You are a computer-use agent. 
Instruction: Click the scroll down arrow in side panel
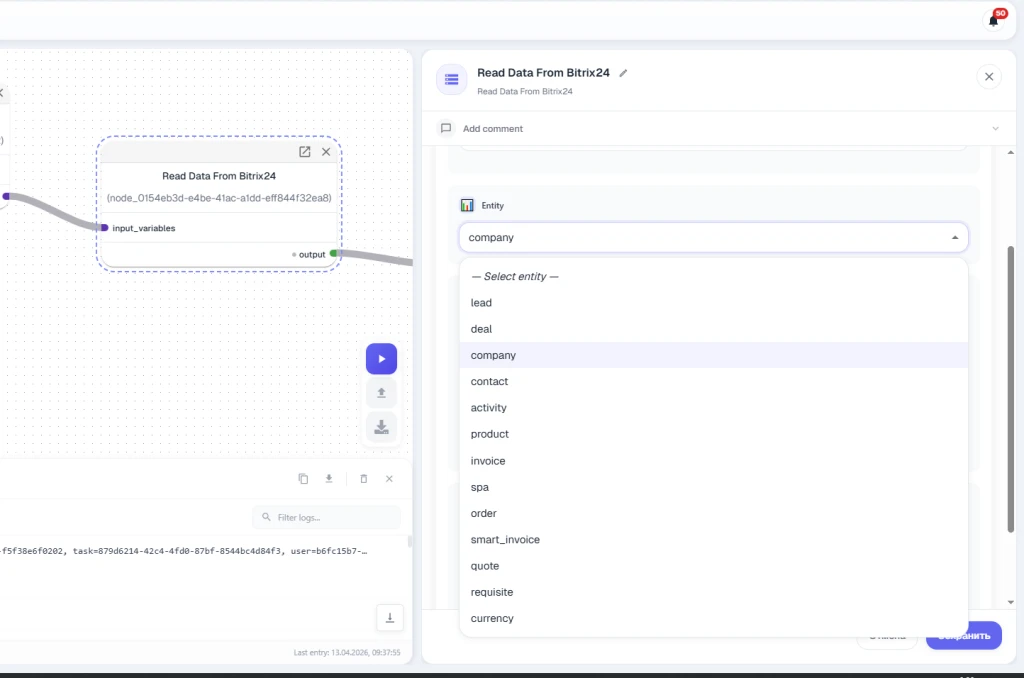[x=1010, y=602]
